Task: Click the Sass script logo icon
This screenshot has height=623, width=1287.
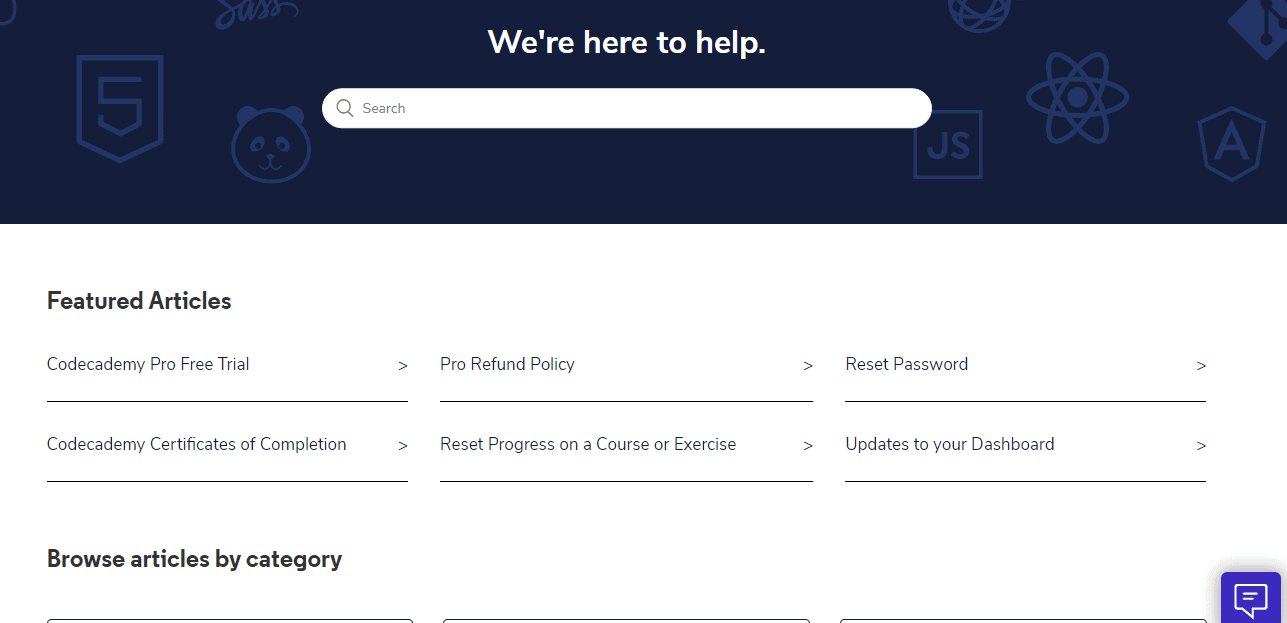Action: click(259, 14)
